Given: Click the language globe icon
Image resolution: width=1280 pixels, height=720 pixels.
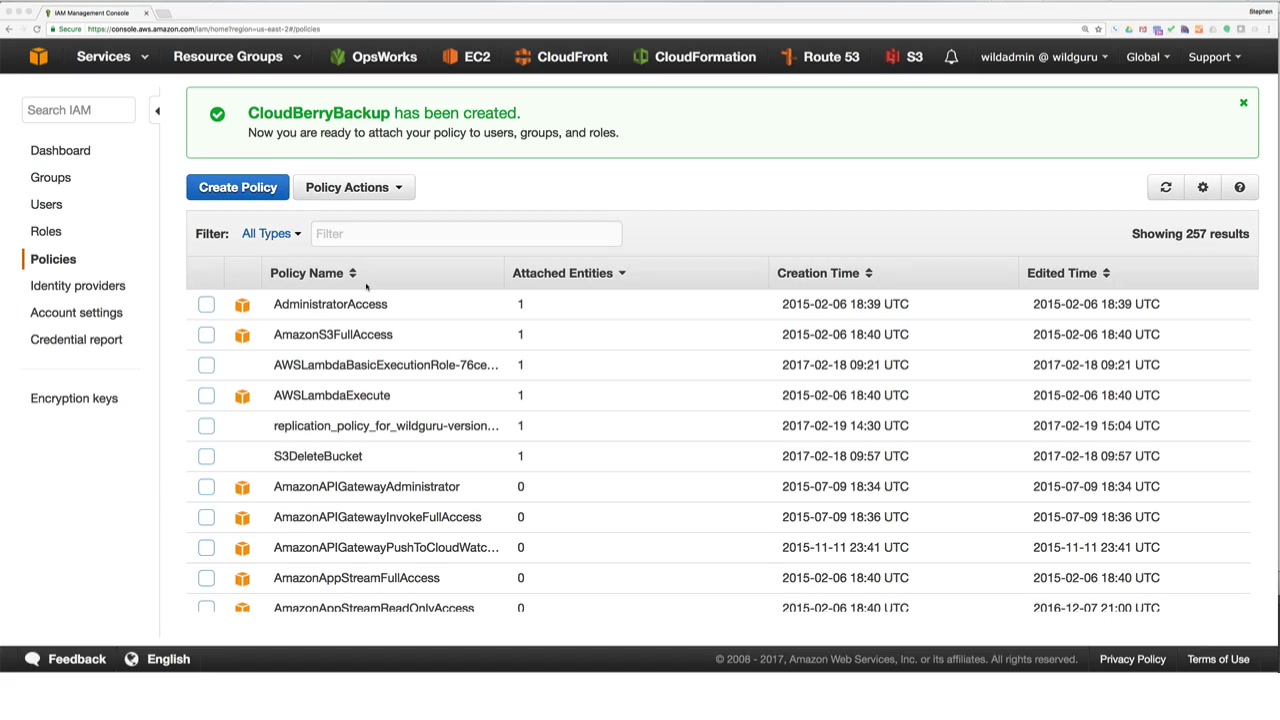Looking at the screenshot, I should click(131, 659).
